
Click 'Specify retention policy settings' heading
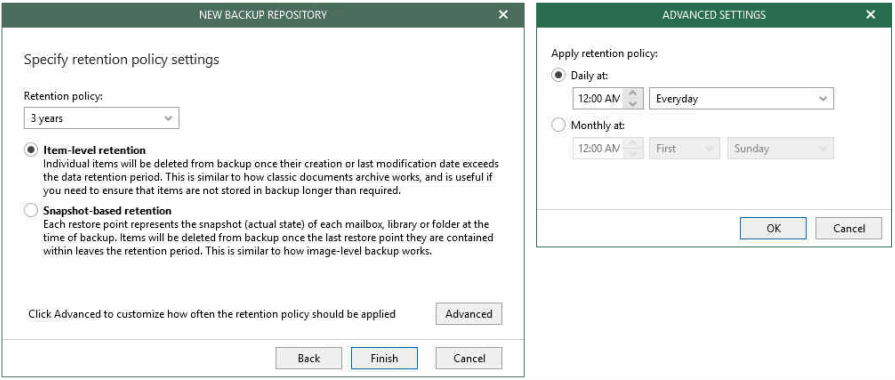[122, 59]
